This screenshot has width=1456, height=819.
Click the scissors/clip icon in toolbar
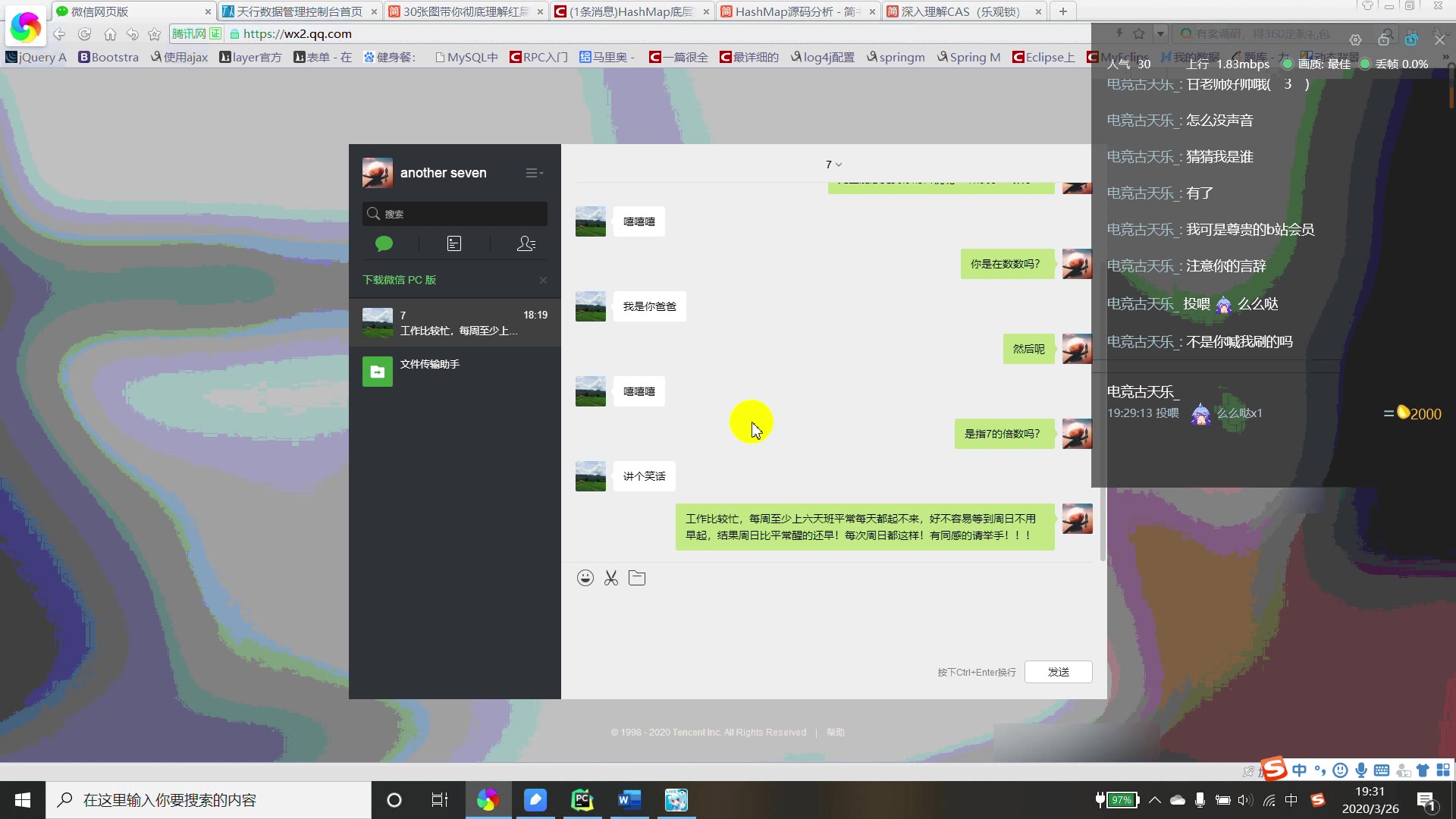click(x=611, y=578)
